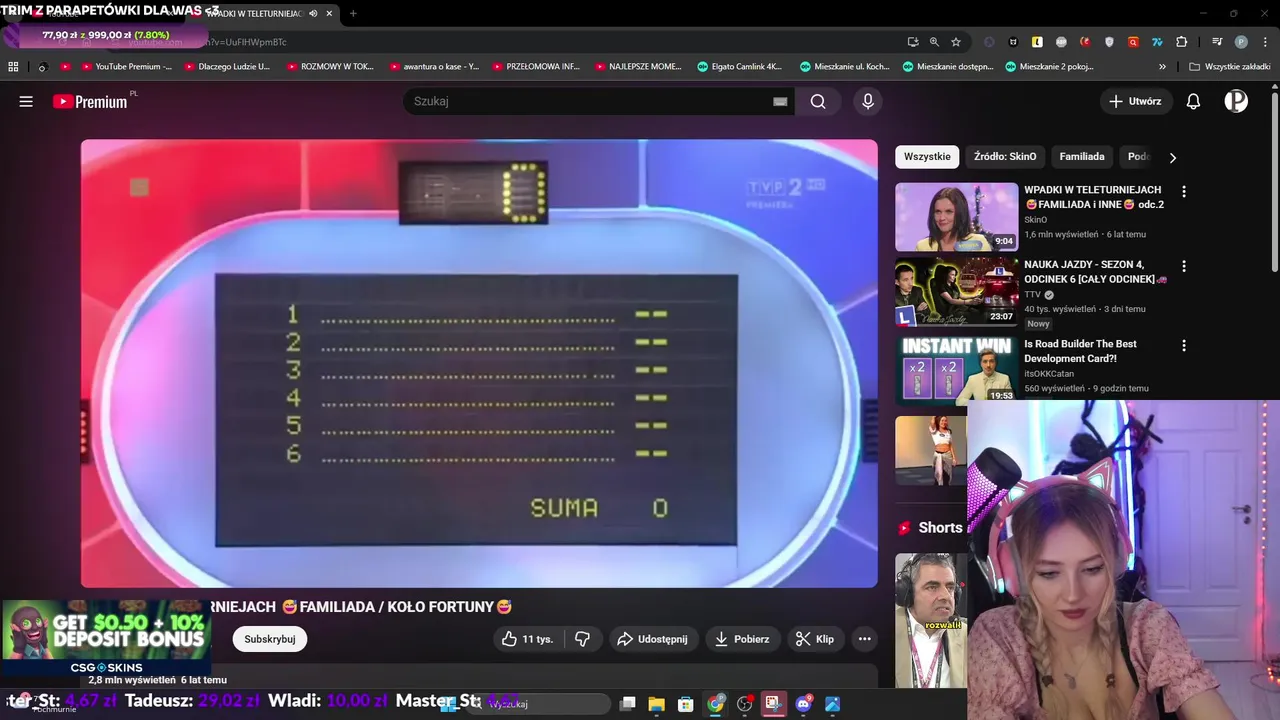The image size is (1280, 720).
Task: Select the Źródło: SkinO filter chip
Action: (x=1005, y=157)
